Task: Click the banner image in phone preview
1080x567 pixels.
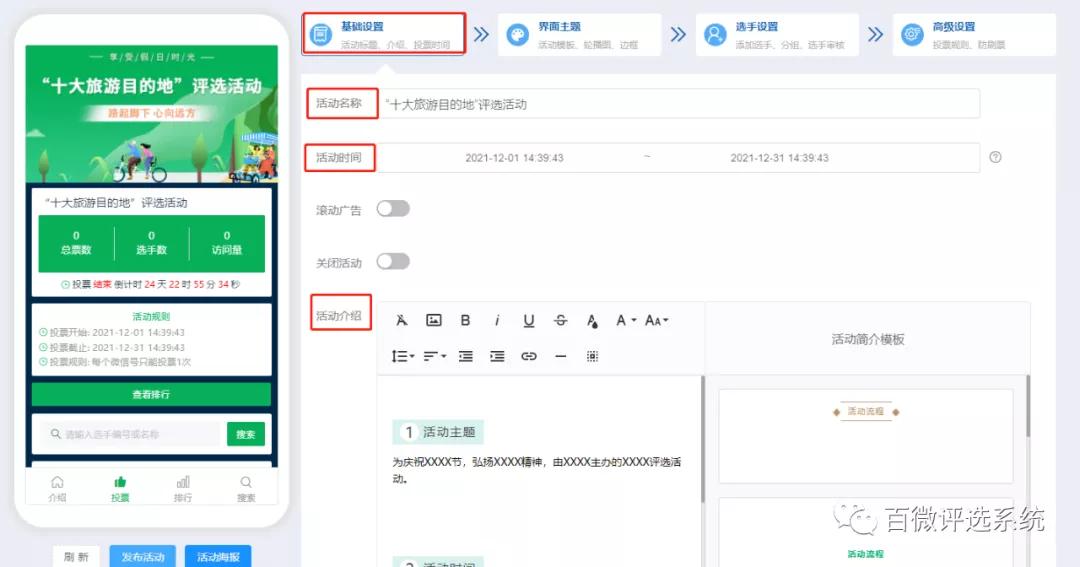Action: coord(152,114)
